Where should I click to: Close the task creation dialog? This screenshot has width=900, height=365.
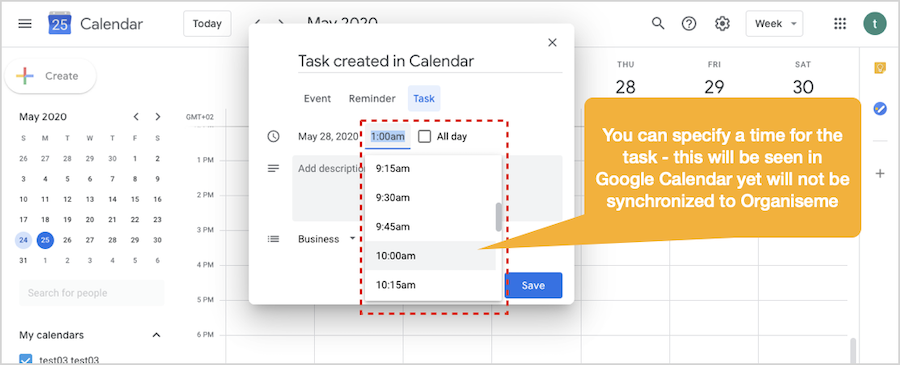click(x=552, y=43)
